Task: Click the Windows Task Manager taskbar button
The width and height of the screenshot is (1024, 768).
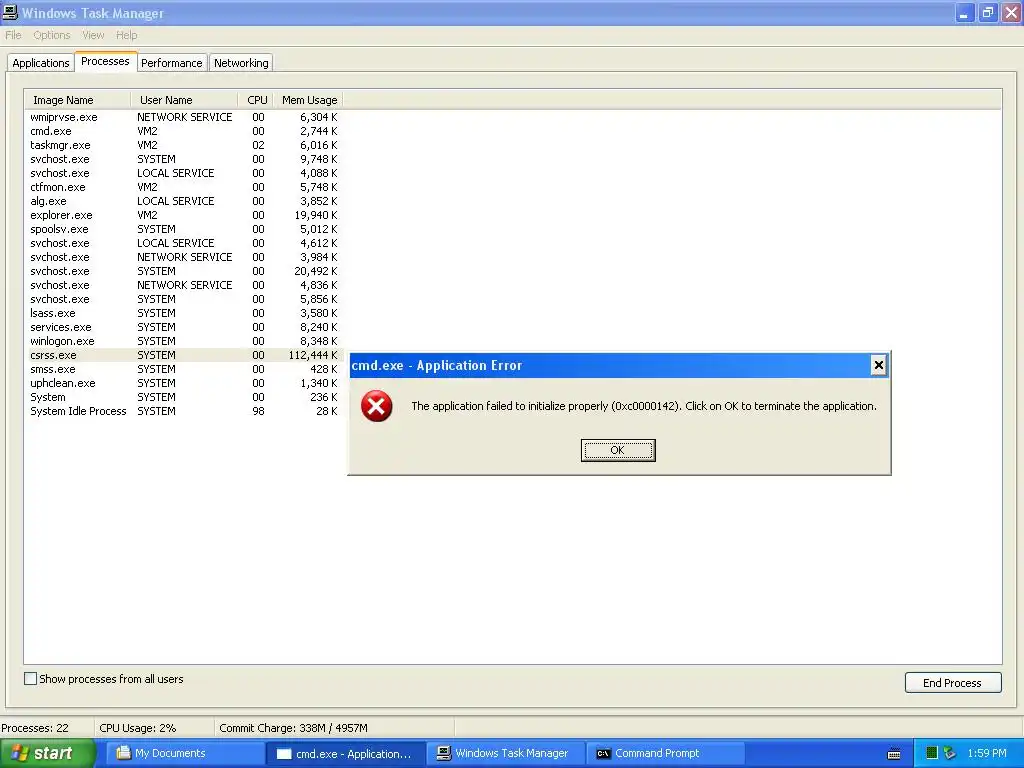Action: (507, 753)
